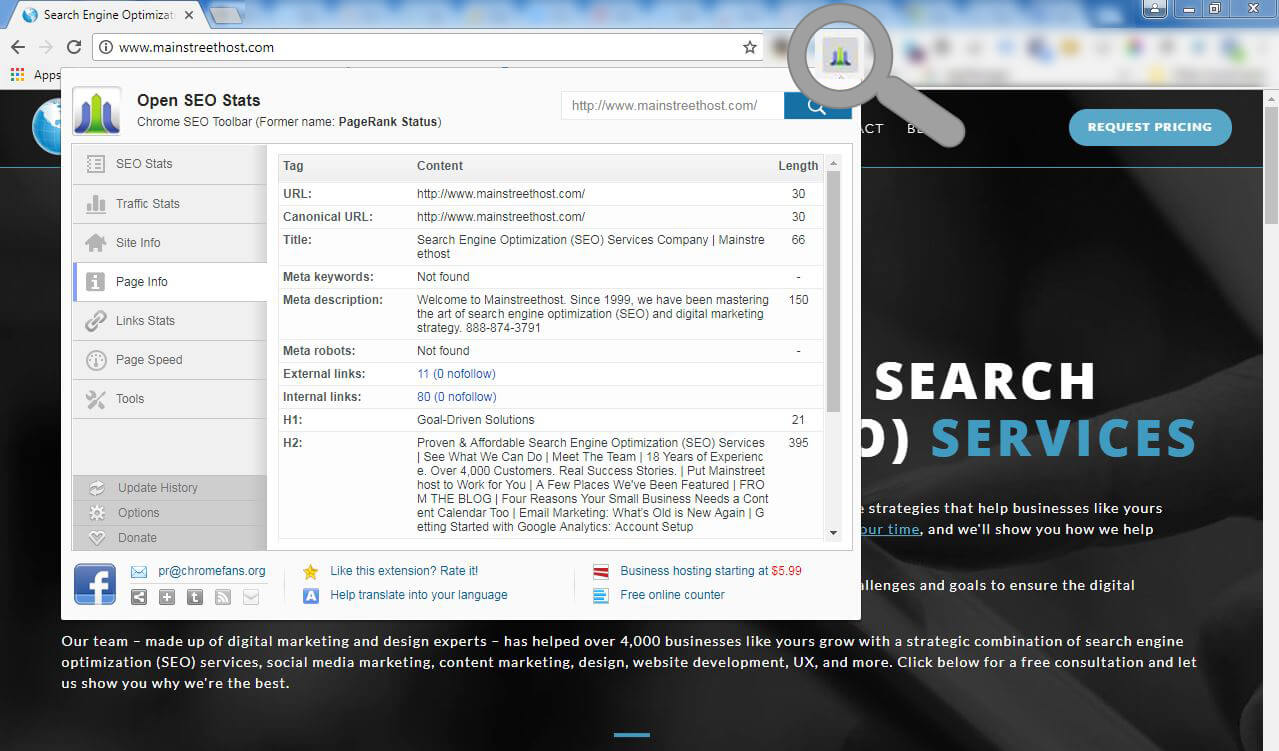This screenshot has height=751, width=1279.
Task: Click the Page Info table scrollbar thumb
Action: (x=834, y=291)
